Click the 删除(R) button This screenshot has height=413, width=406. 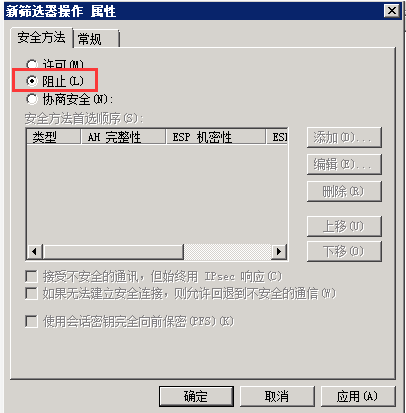click(x=344, y=191)
